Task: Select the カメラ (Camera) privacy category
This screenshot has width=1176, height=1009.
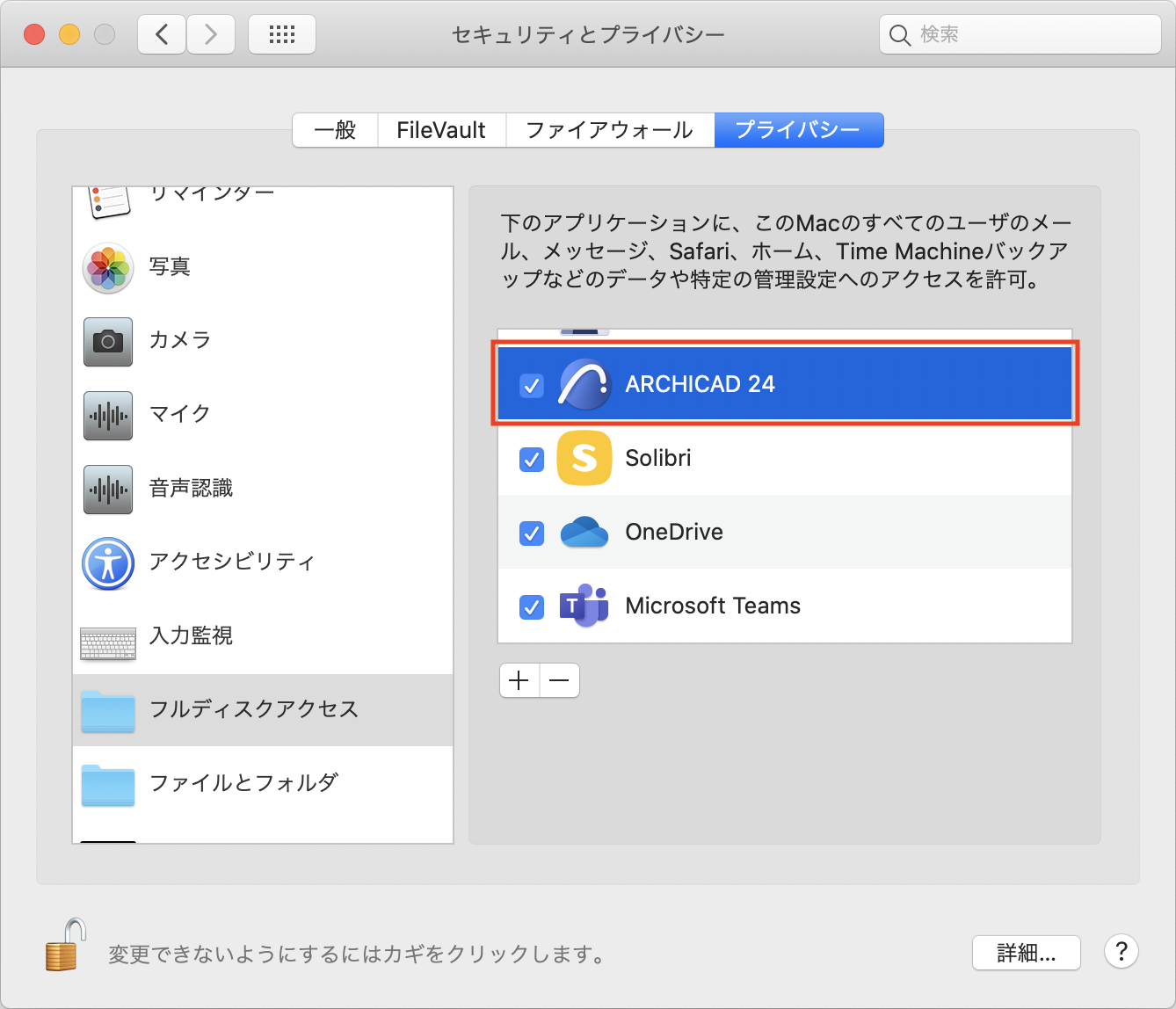Action: [107, 342]
